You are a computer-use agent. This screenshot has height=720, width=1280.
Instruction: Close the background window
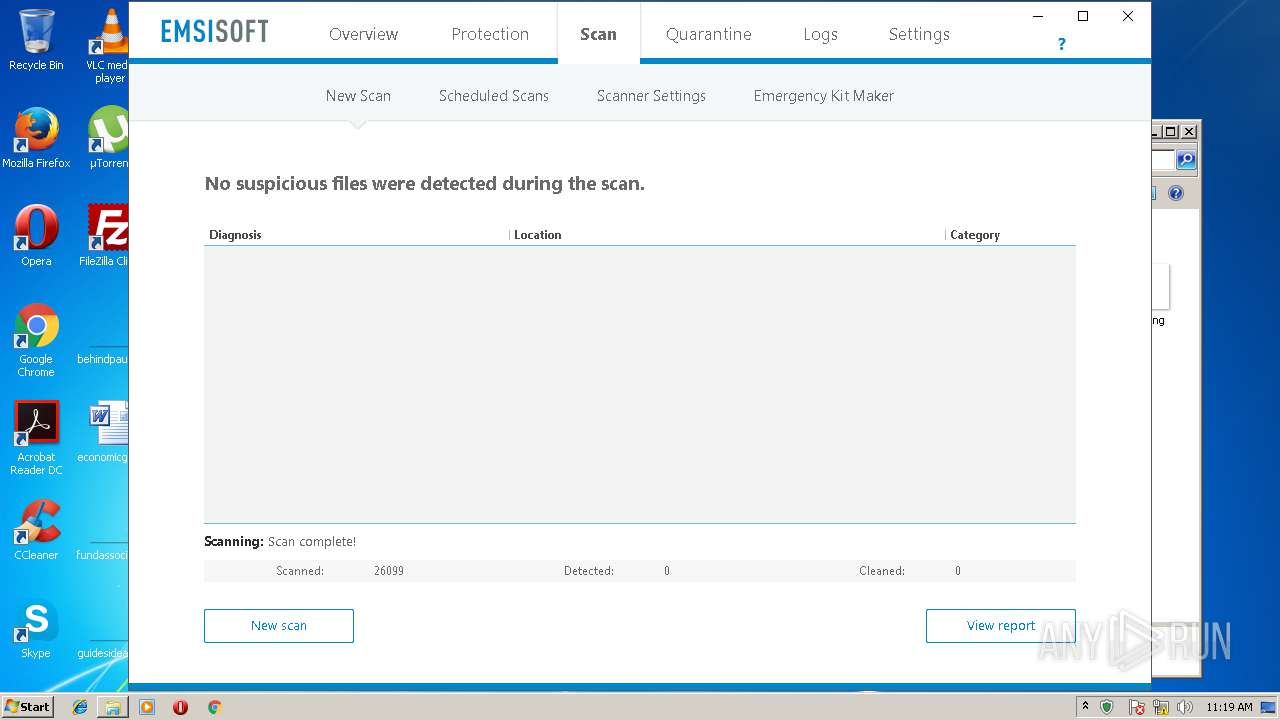tap(1189, 132)
